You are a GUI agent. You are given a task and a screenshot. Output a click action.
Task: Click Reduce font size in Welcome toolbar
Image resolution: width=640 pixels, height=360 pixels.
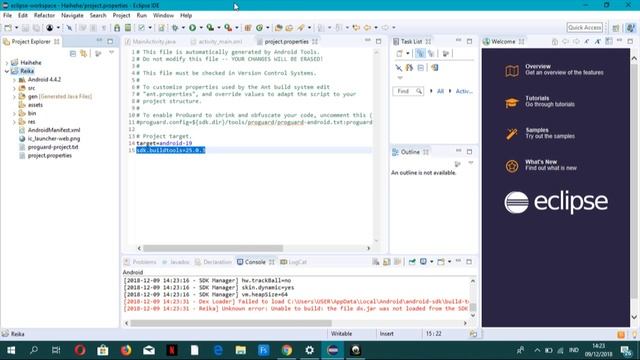(x=587, y=41)
